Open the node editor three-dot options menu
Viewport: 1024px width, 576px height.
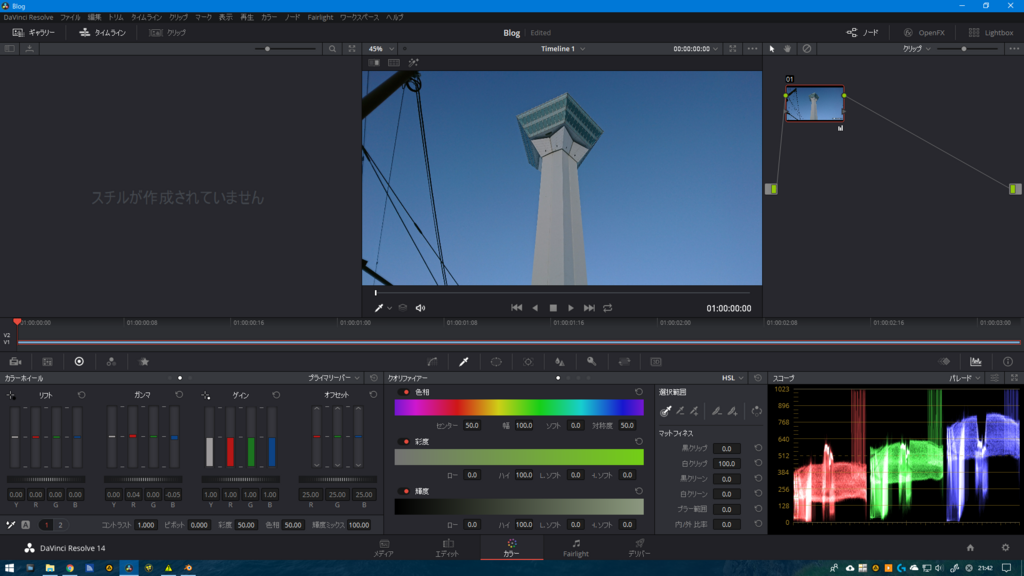tap(1014, 49)
